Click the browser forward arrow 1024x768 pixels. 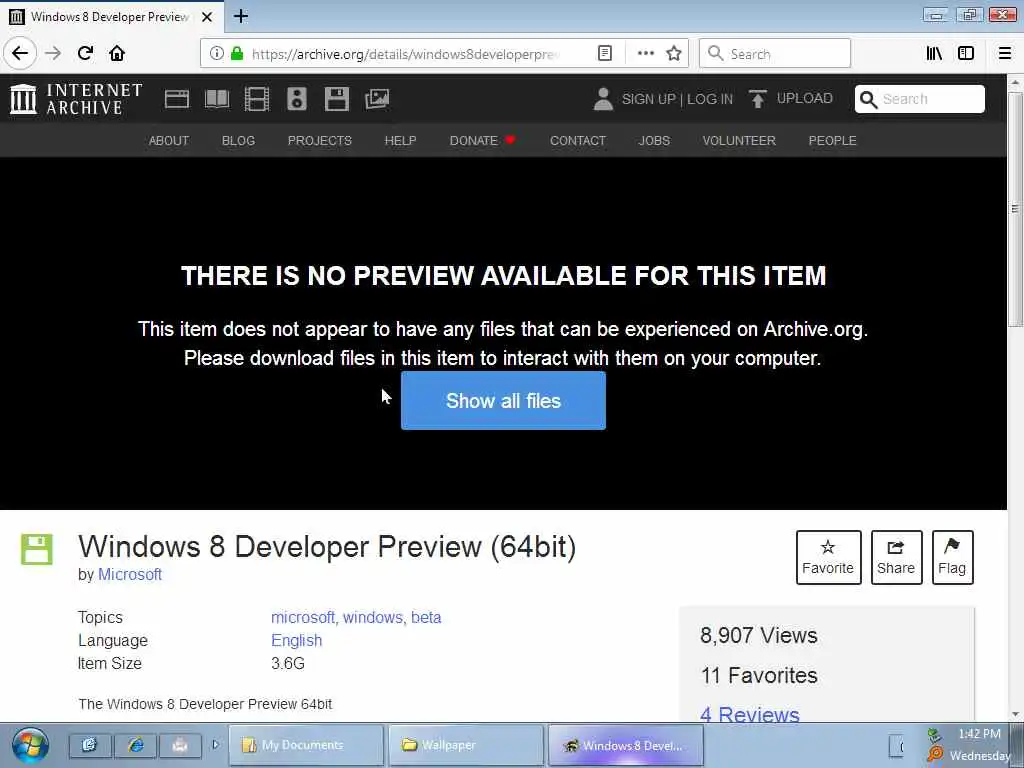(53, 53)
